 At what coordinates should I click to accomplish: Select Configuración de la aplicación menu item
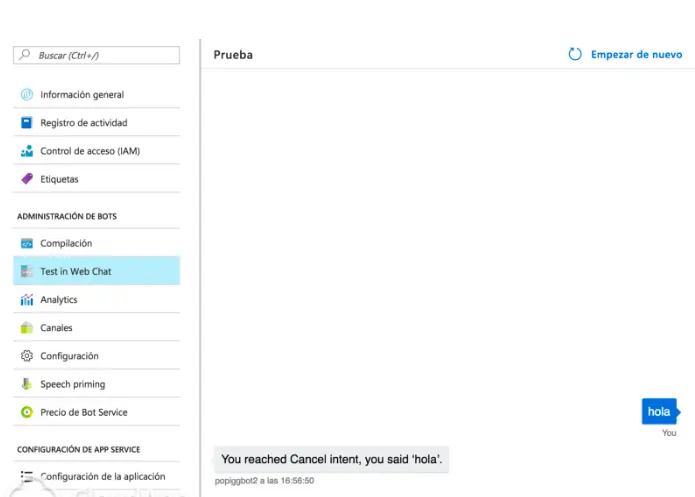(102, 477)
